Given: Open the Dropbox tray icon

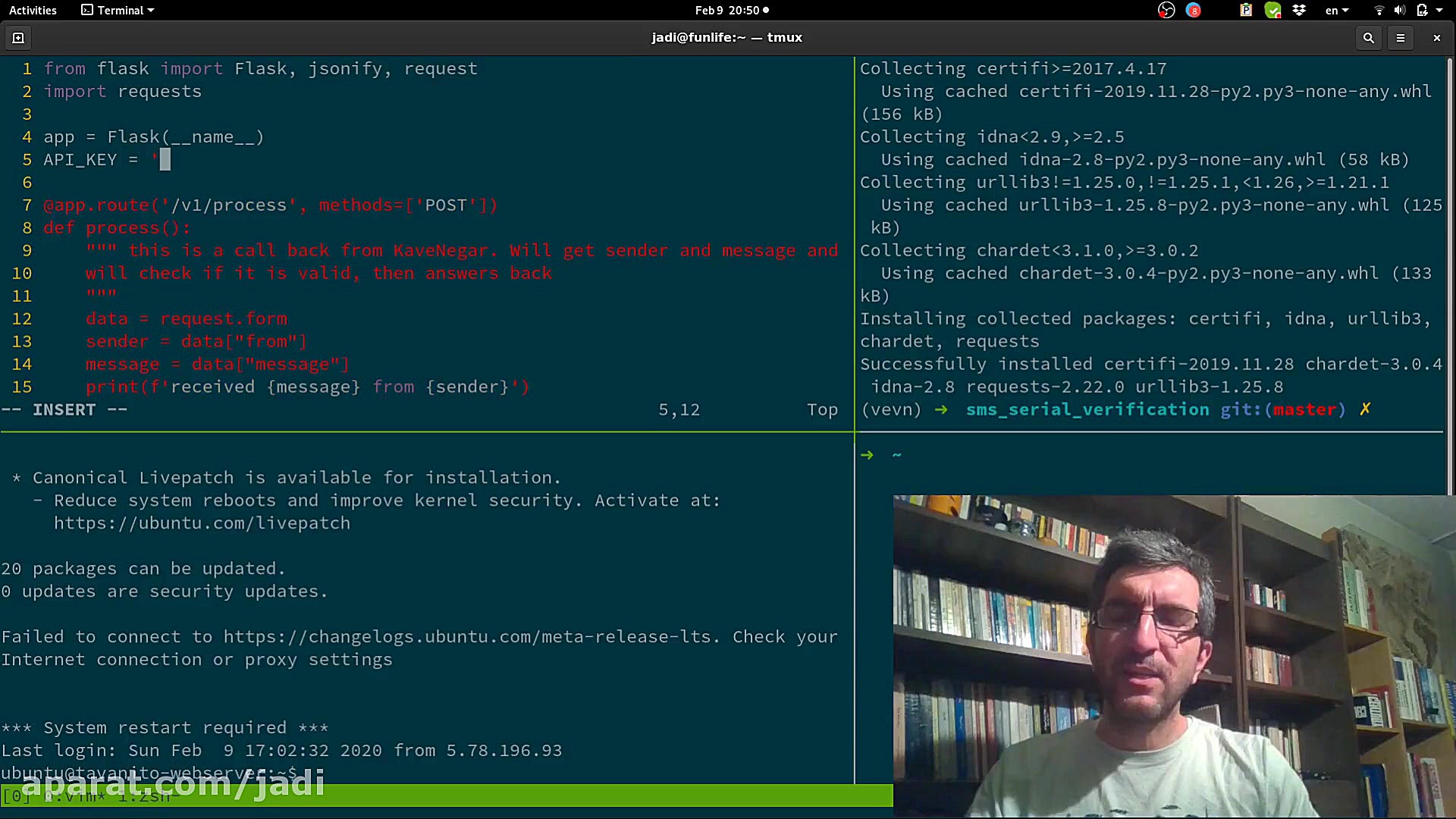Looking at the screenshot, I should tap(1299, 10).
